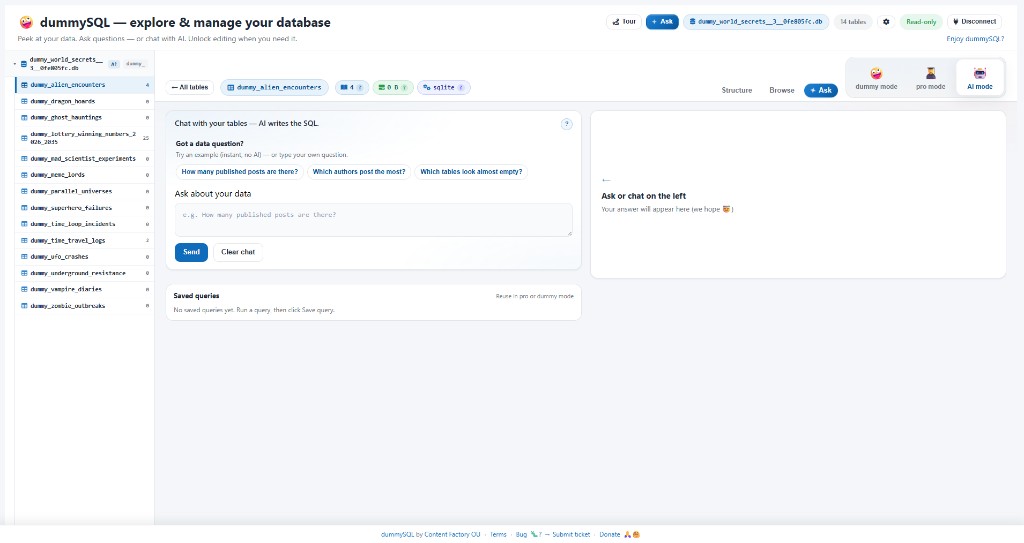Go back to All tables

pos(189,88)
